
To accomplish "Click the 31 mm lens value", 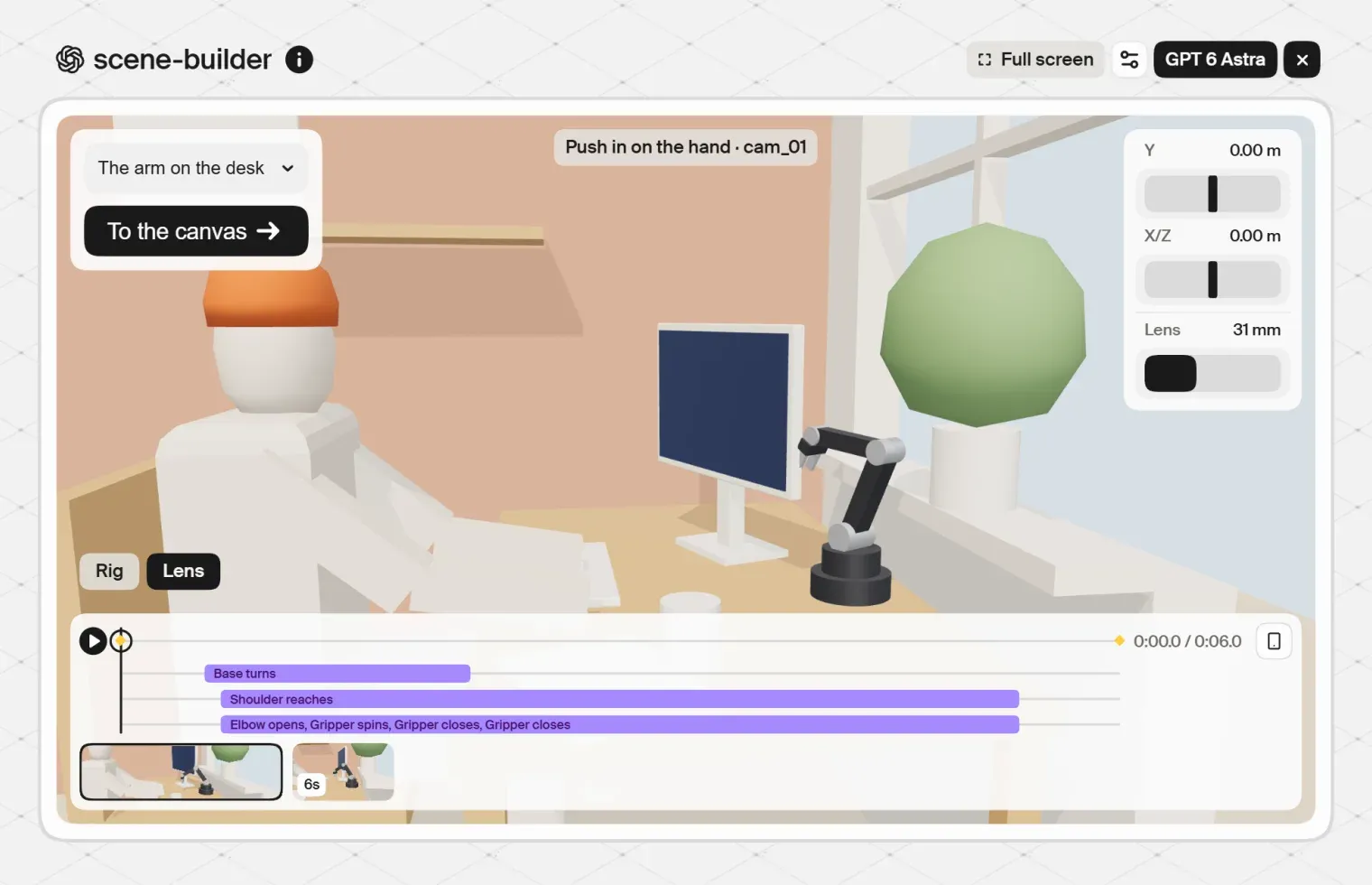I will [x=1256, y=330].
